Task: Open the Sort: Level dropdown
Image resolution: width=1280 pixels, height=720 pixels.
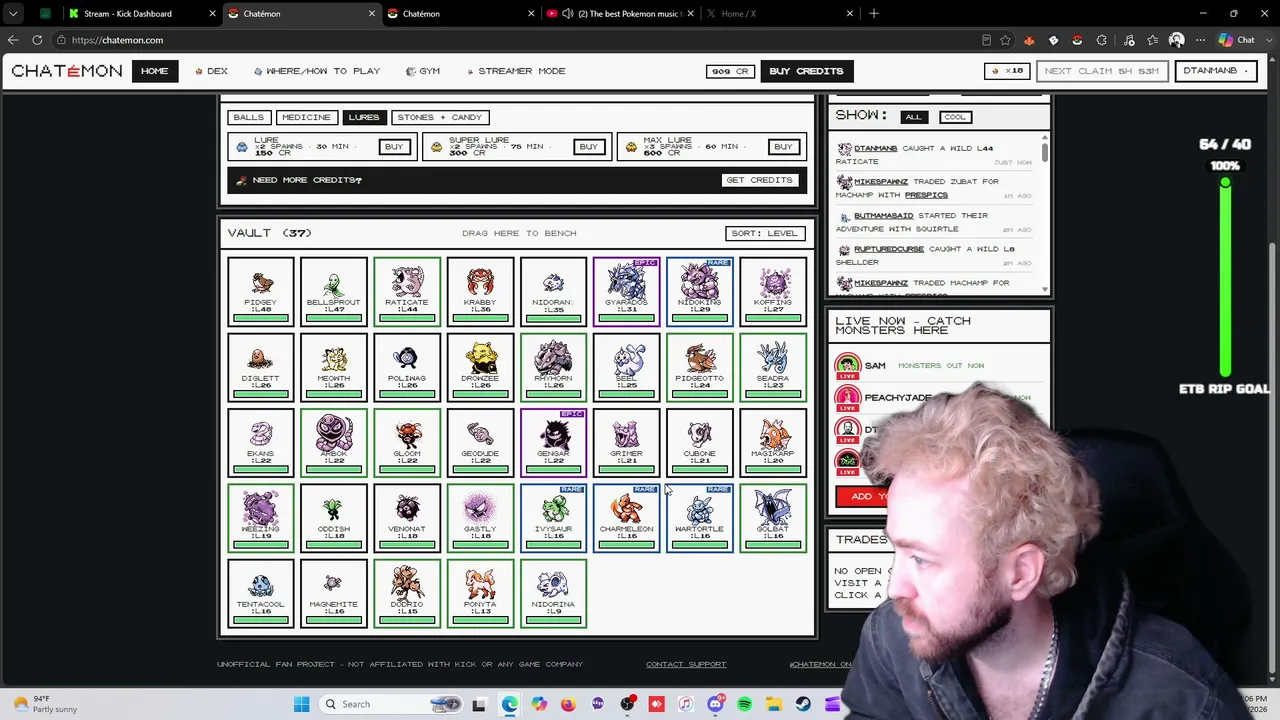Action: tap(765, 233)
